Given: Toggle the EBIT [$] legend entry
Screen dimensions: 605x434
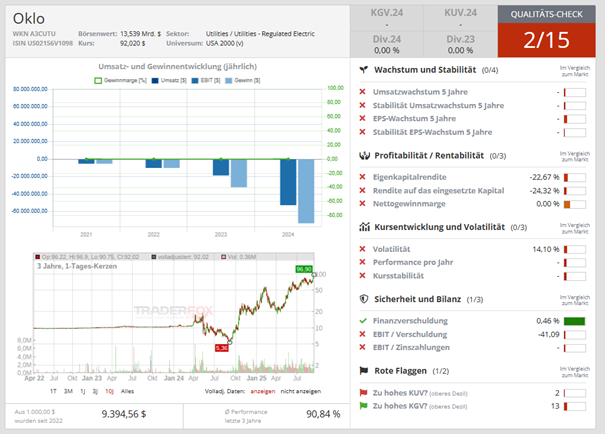Looking at the screenshot, I should [x=206, y=80].
